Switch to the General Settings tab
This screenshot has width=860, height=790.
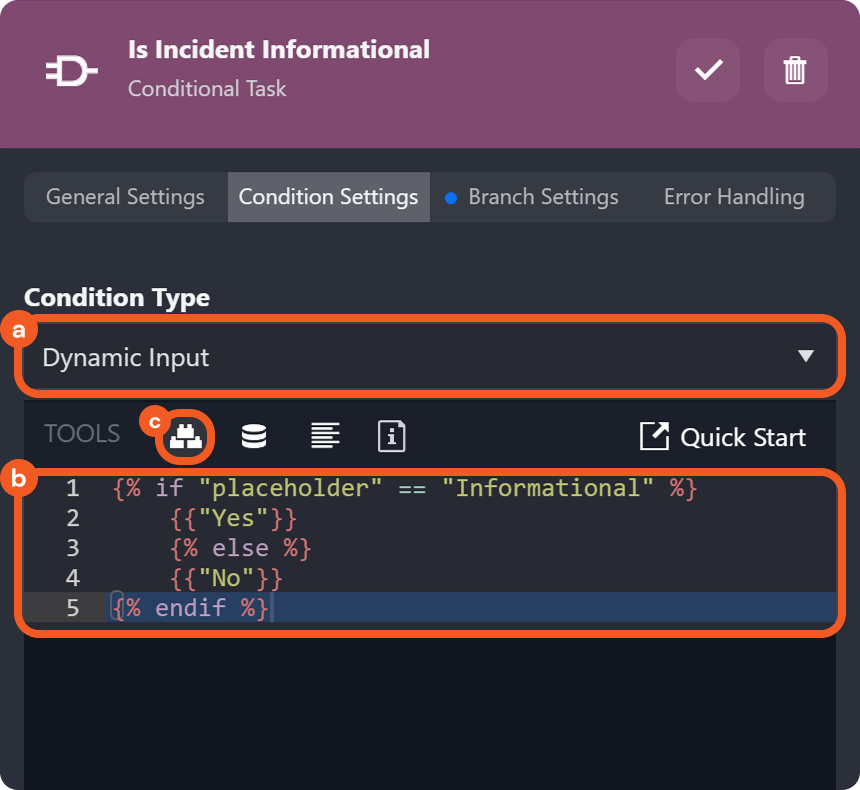coord(125,197)
